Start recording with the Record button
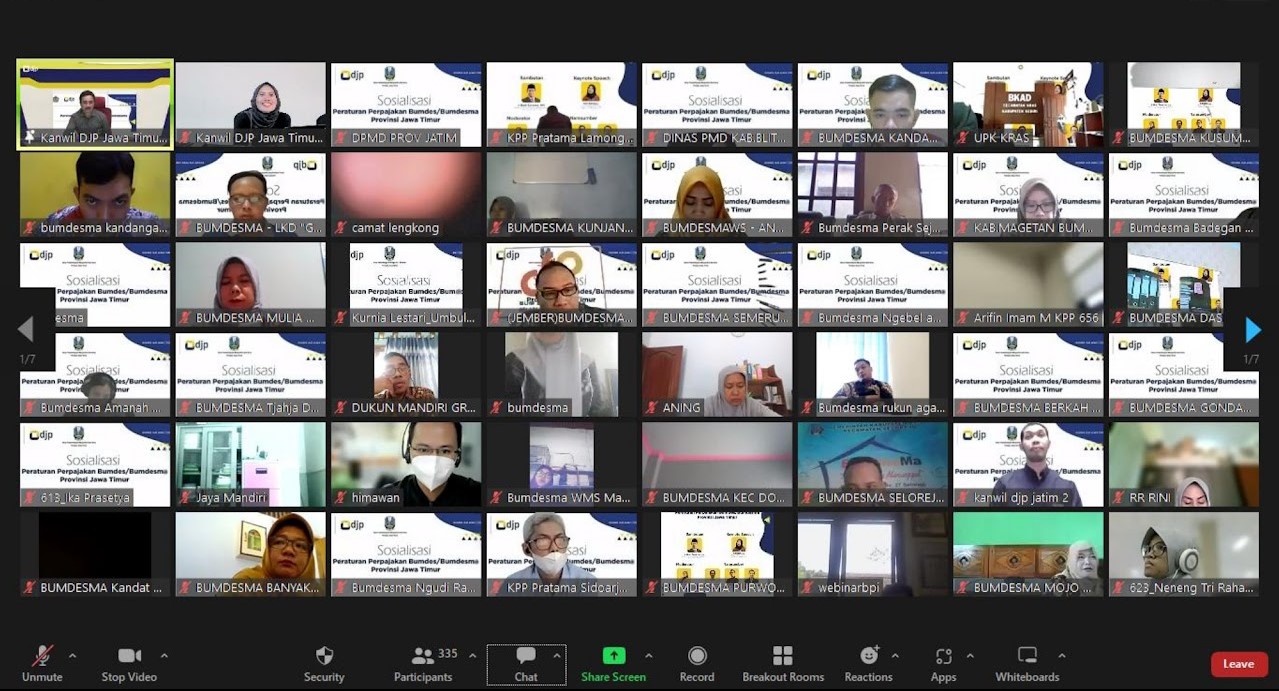This screenshot has width=1279, height=691. coord(697,663)
